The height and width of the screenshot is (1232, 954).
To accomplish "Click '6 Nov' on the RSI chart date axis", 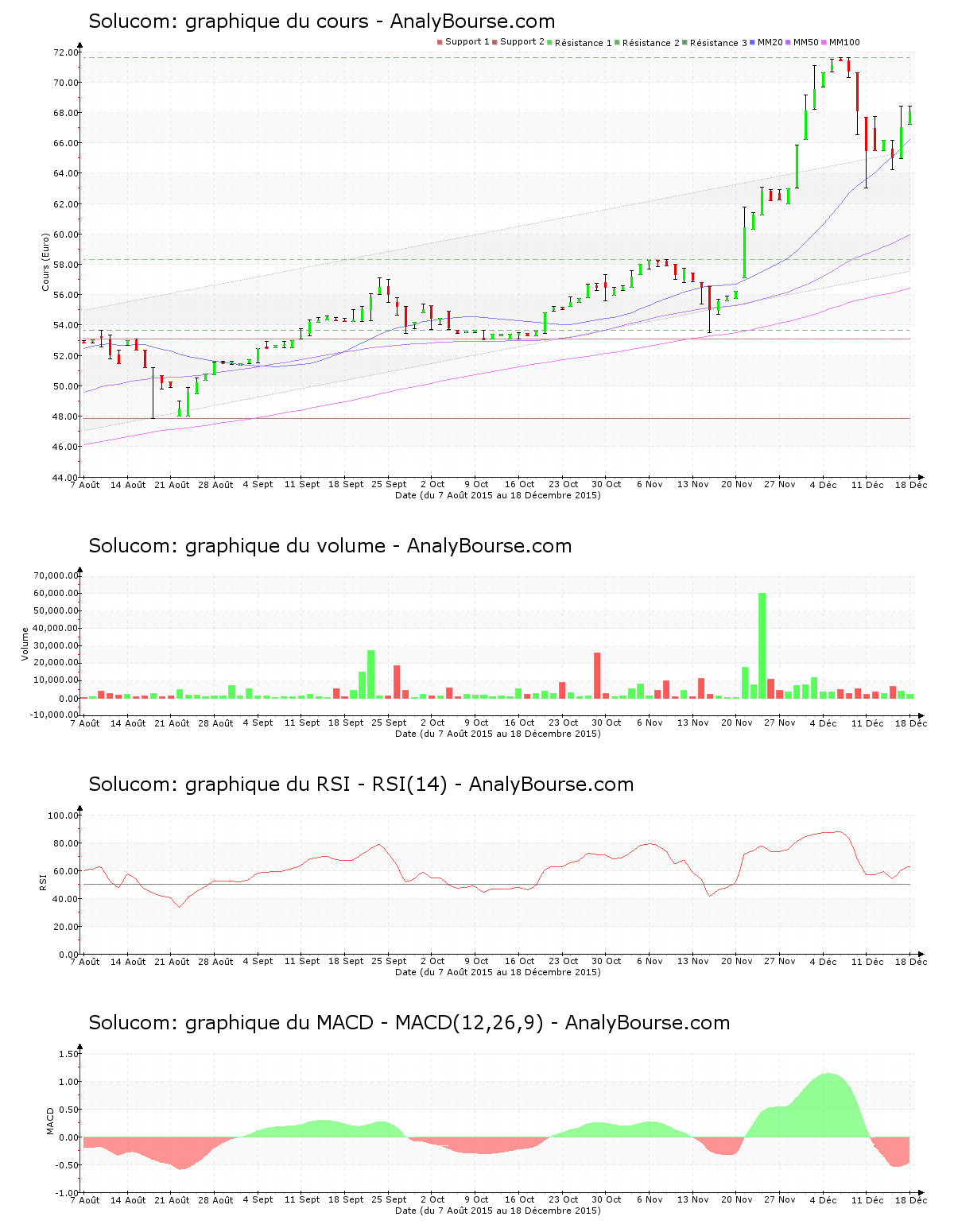I will [650, 962].
